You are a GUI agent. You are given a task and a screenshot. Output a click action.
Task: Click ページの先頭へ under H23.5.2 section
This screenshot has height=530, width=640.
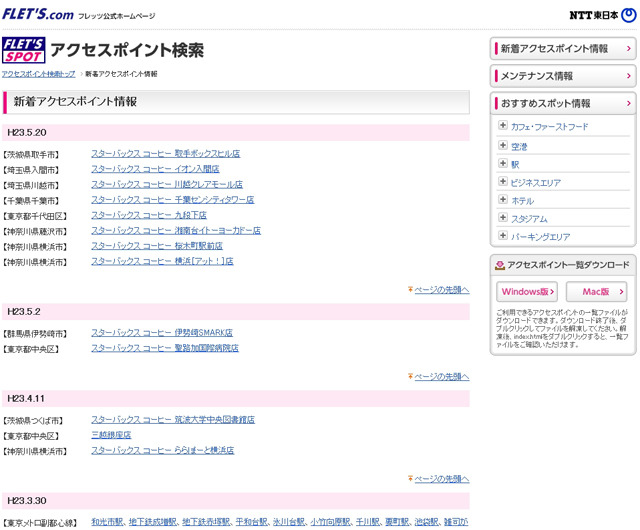coord(442,376)
